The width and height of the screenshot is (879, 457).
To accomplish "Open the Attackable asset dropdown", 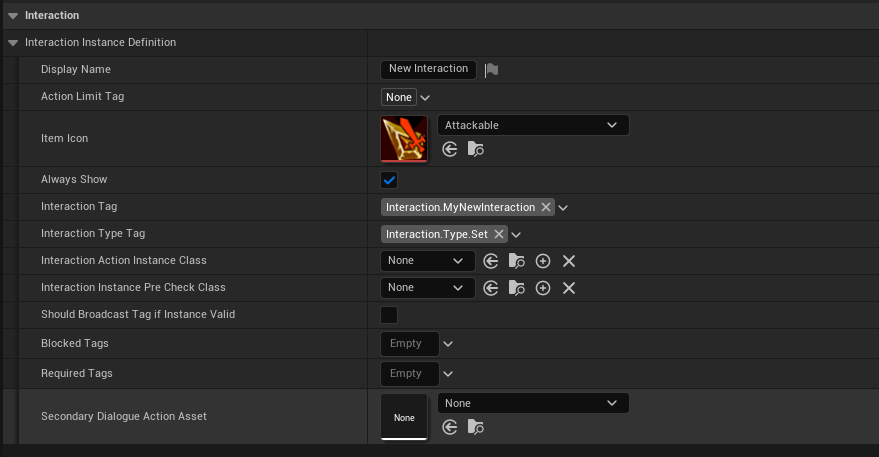I will (x=533, y=125).
